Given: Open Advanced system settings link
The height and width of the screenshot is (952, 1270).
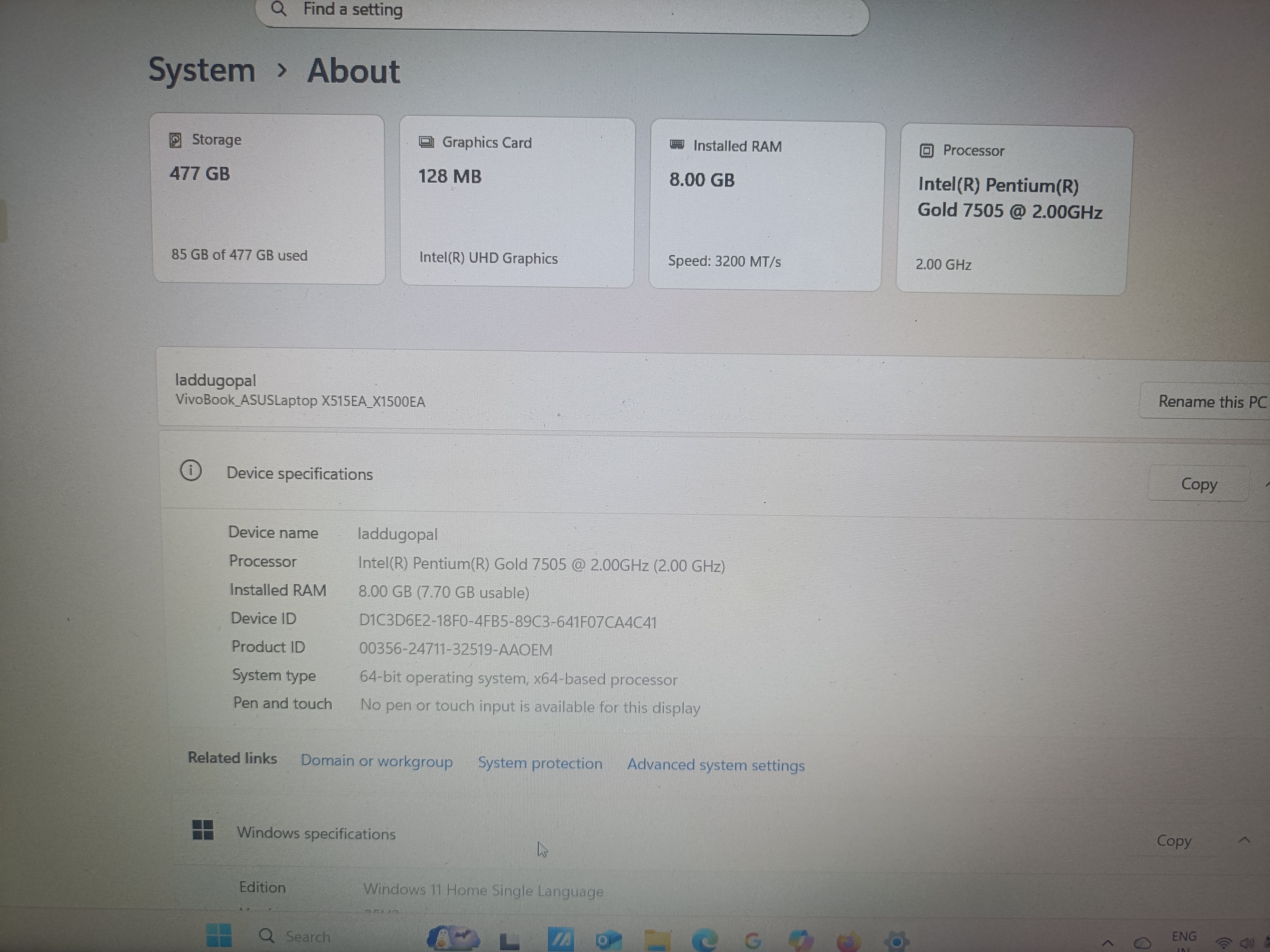Looking at the screenshot, I should 716,765.
